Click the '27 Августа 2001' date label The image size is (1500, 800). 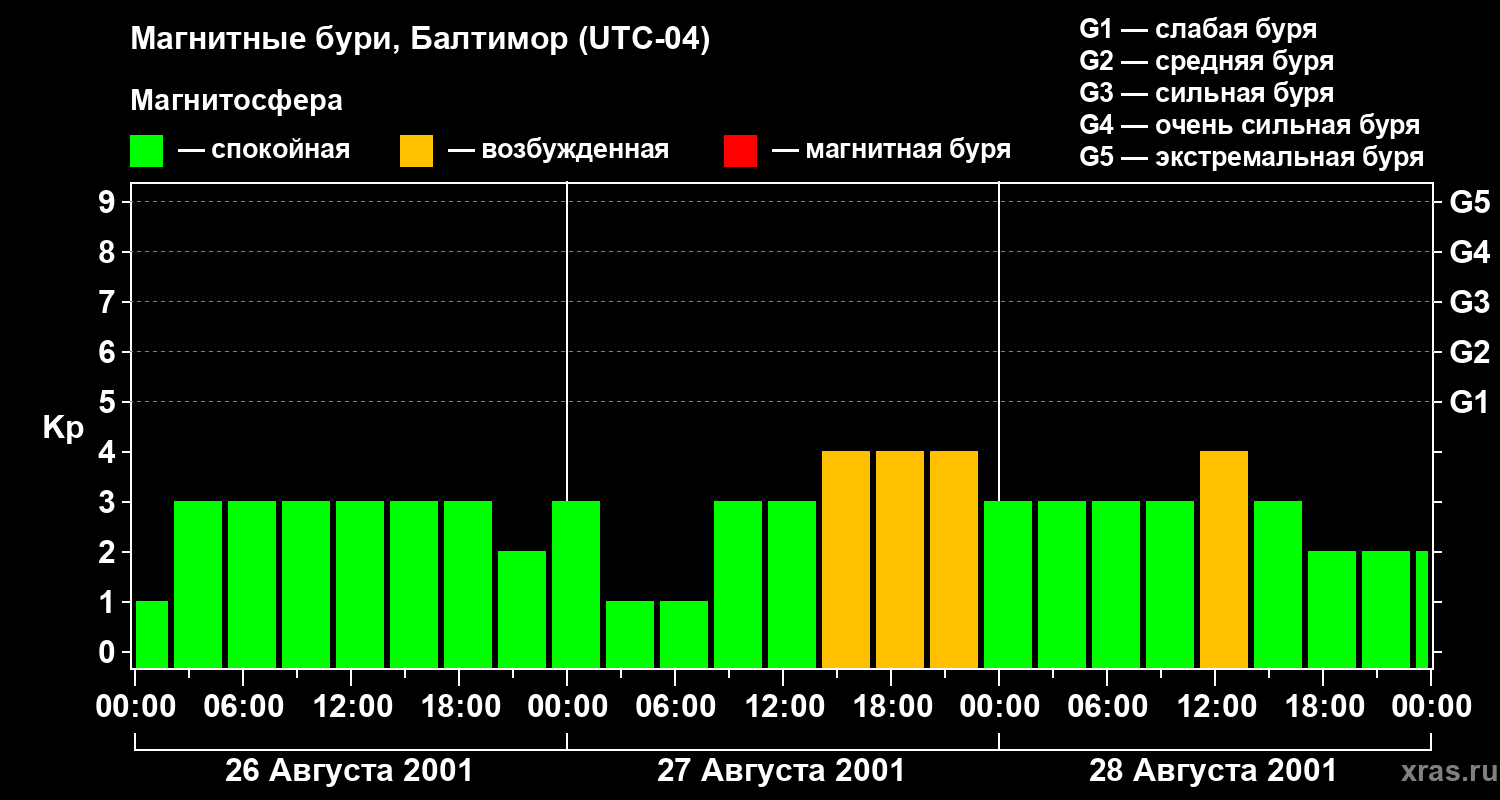coord(781,771)
